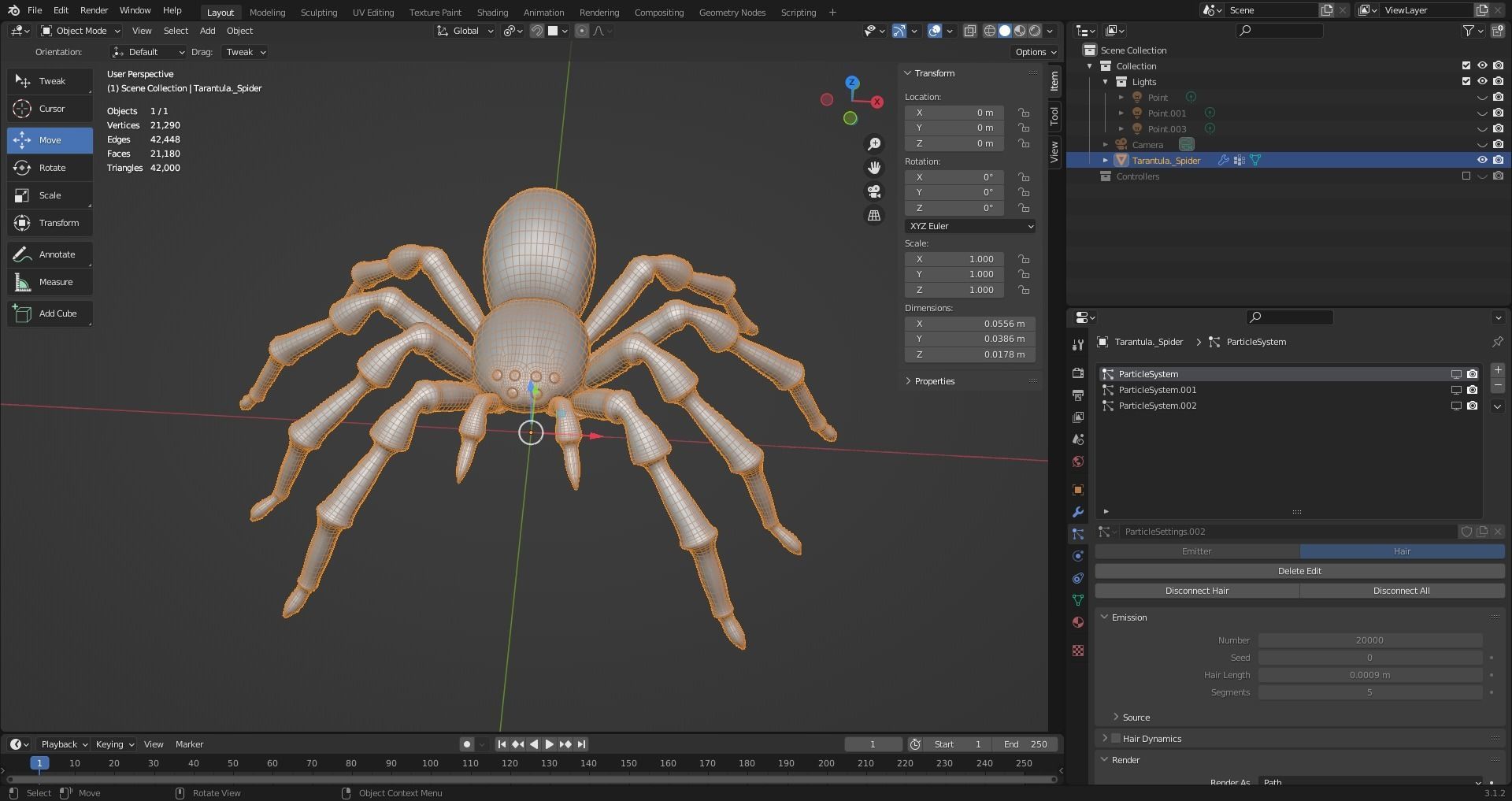Open the Tool sidebar tab
The image size is (1512, 801).
point(1054,117)
